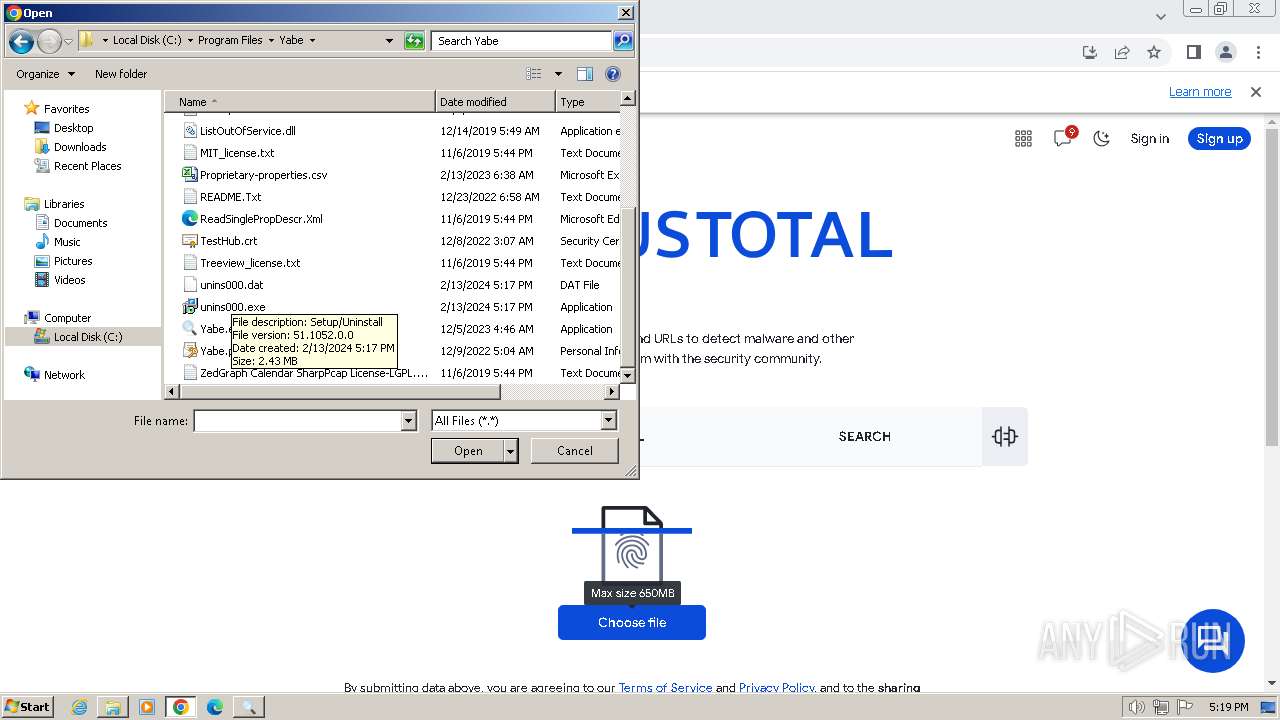1280x720 pixels.
Task: Open the SEARCH tab on VirusTotal
Action: click(865, 437)
